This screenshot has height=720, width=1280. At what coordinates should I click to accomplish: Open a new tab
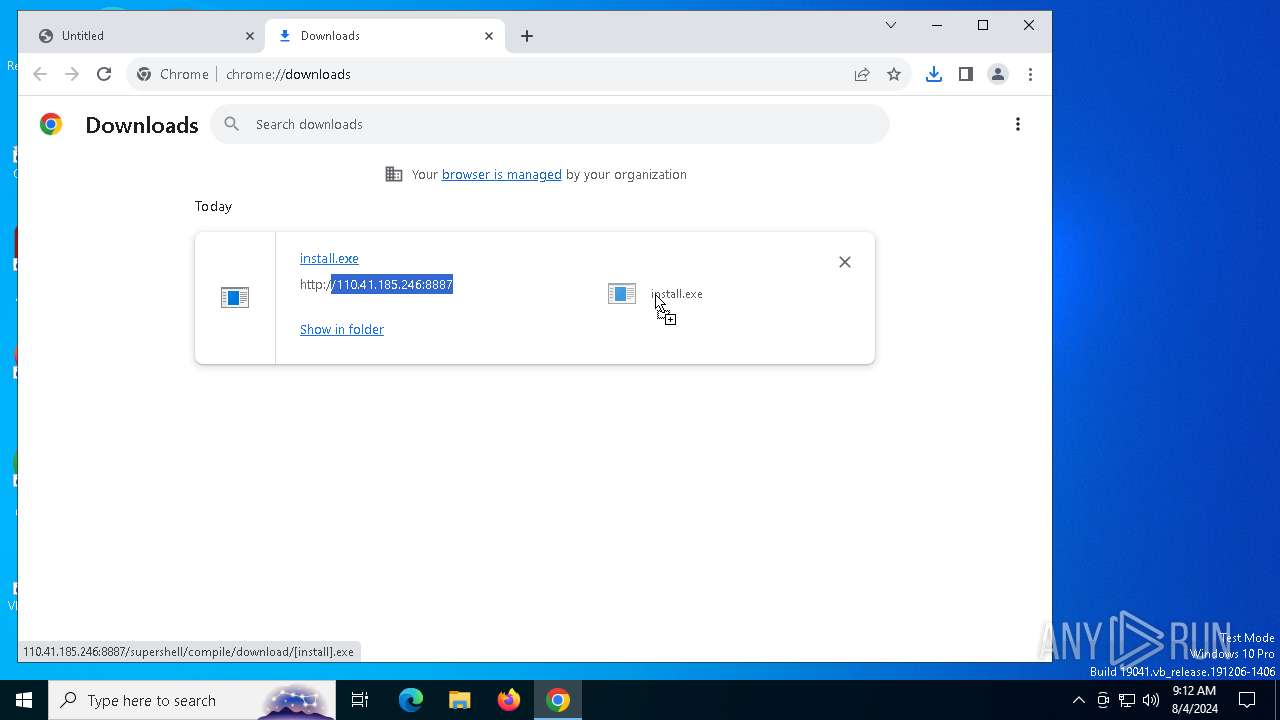(x=527, y=36)
